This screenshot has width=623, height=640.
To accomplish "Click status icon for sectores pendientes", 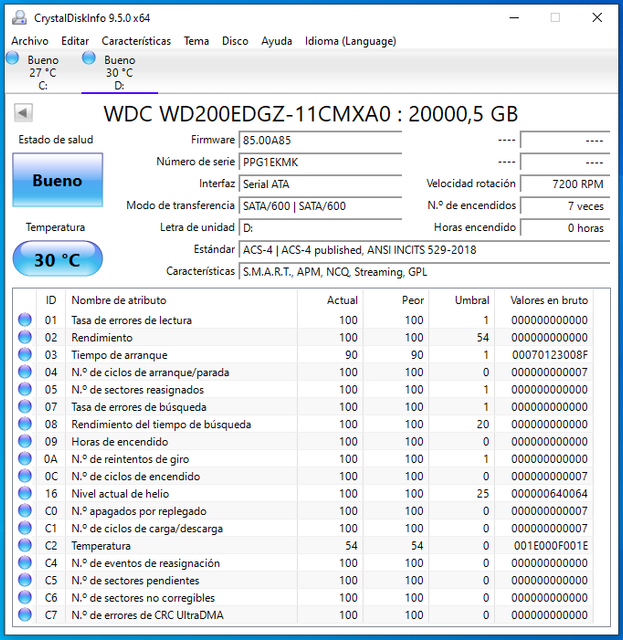I will (25, 580).
